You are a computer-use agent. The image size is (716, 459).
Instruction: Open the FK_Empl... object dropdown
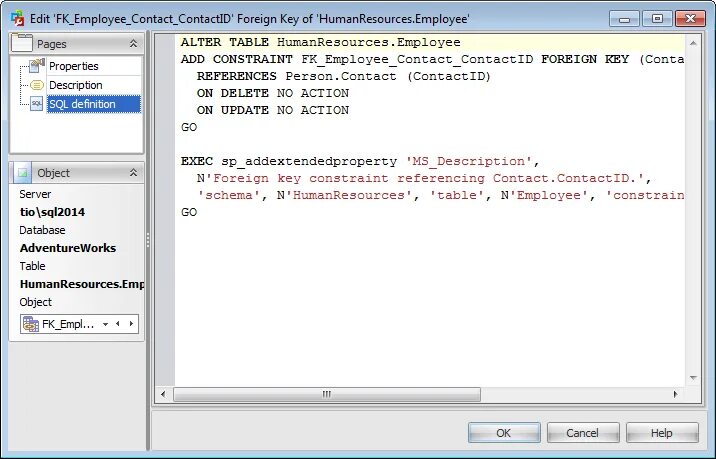coord(105,324)
